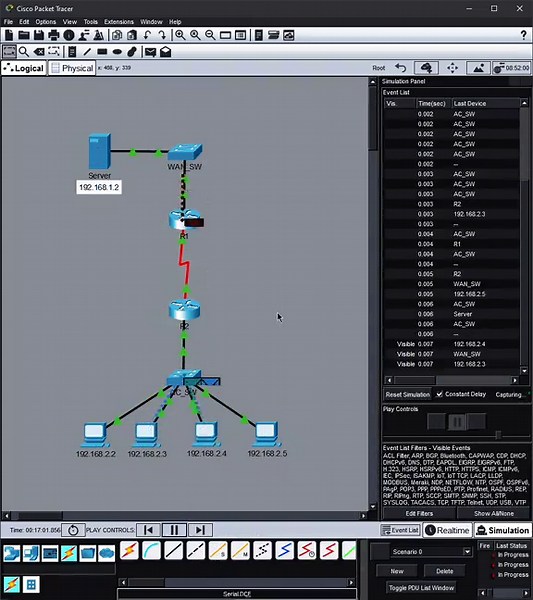
Task: Undo the last action
Action: click(147, 35)
